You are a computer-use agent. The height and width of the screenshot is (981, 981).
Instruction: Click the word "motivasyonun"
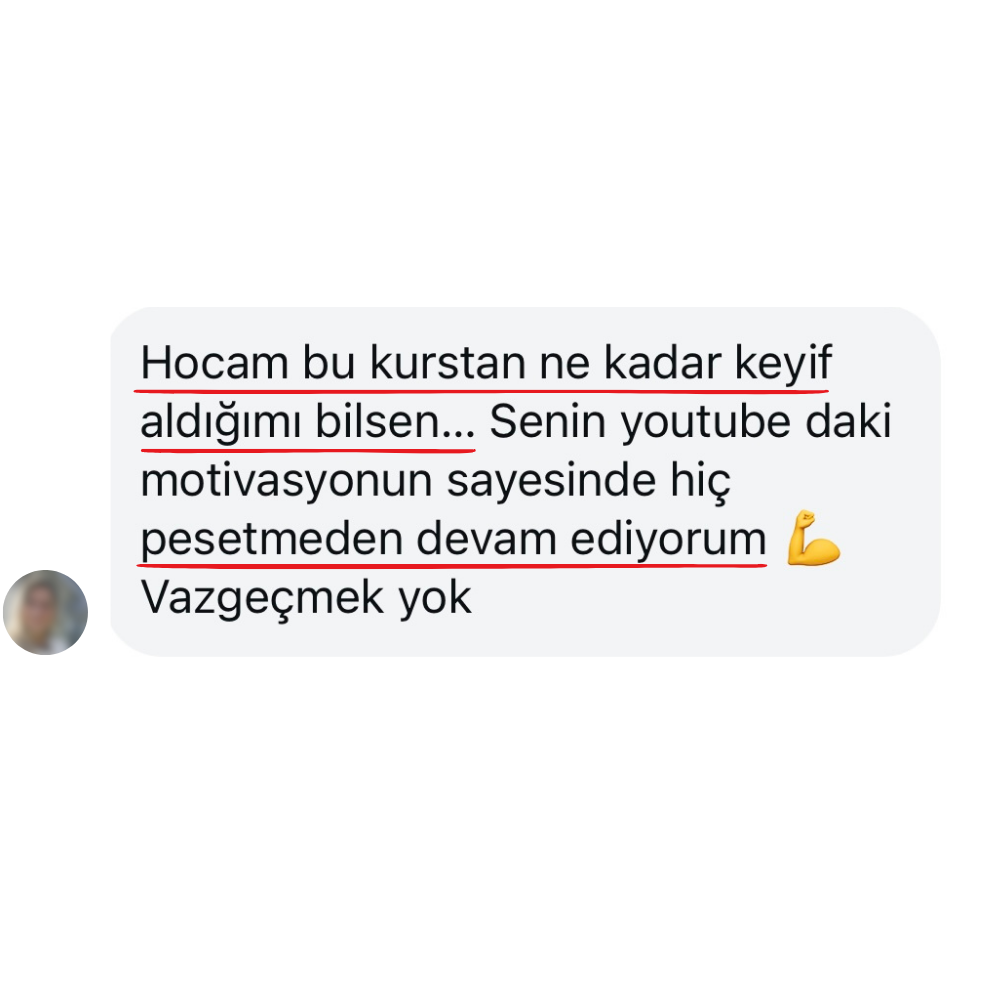pyautogui.click(x=287, y=480)
